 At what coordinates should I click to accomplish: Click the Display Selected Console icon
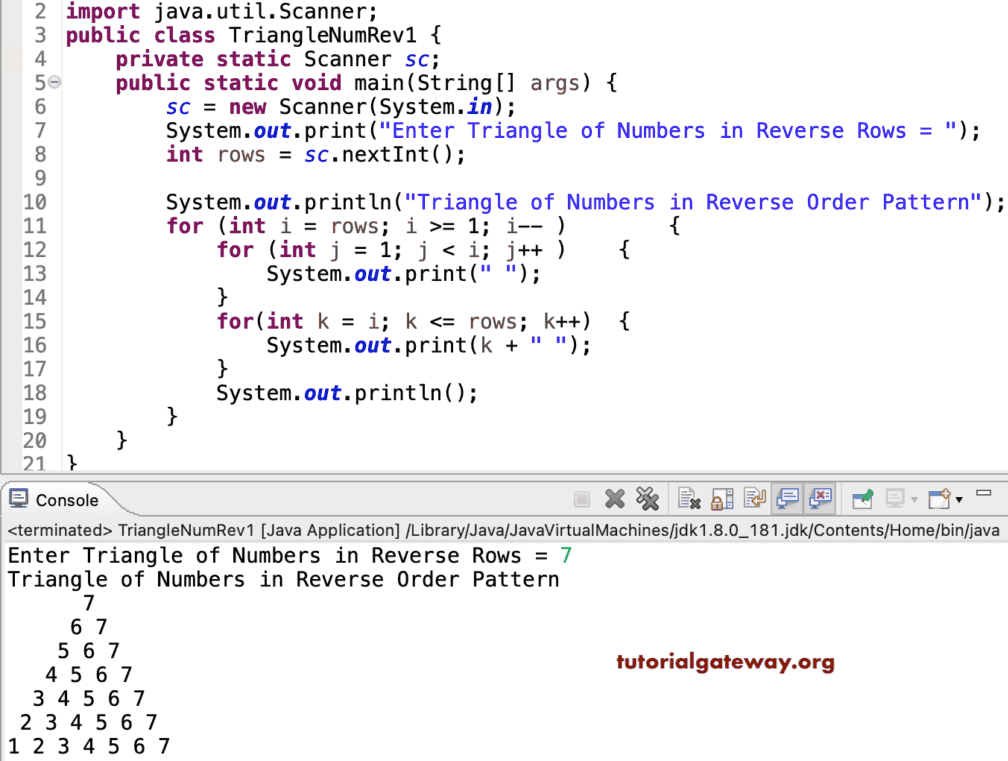894,497
